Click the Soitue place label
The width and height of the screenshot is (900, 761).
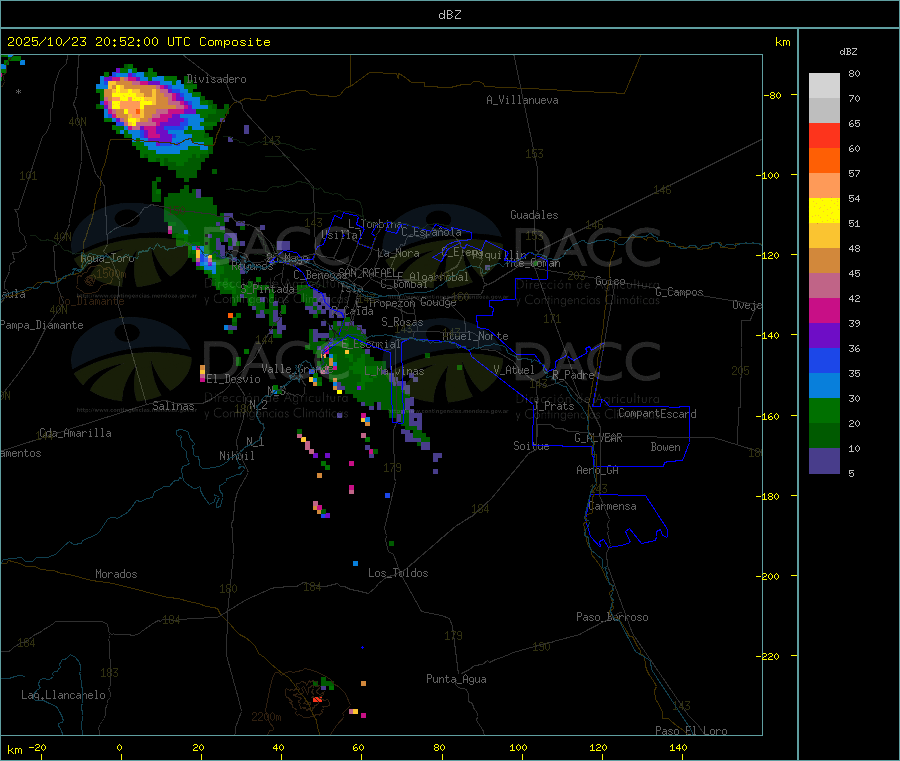pos(531,445)
